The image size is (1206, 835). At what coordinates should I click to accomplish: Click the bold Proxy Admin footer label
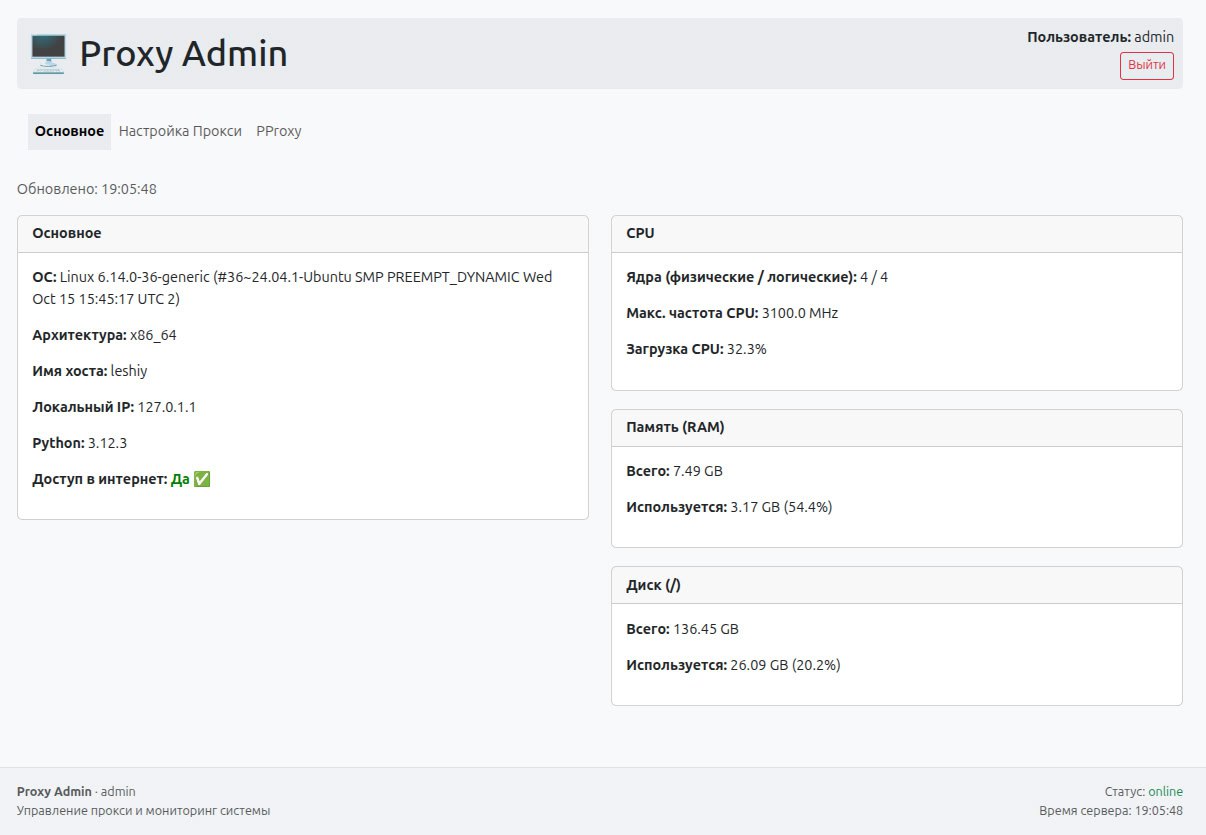click(54, 792)
